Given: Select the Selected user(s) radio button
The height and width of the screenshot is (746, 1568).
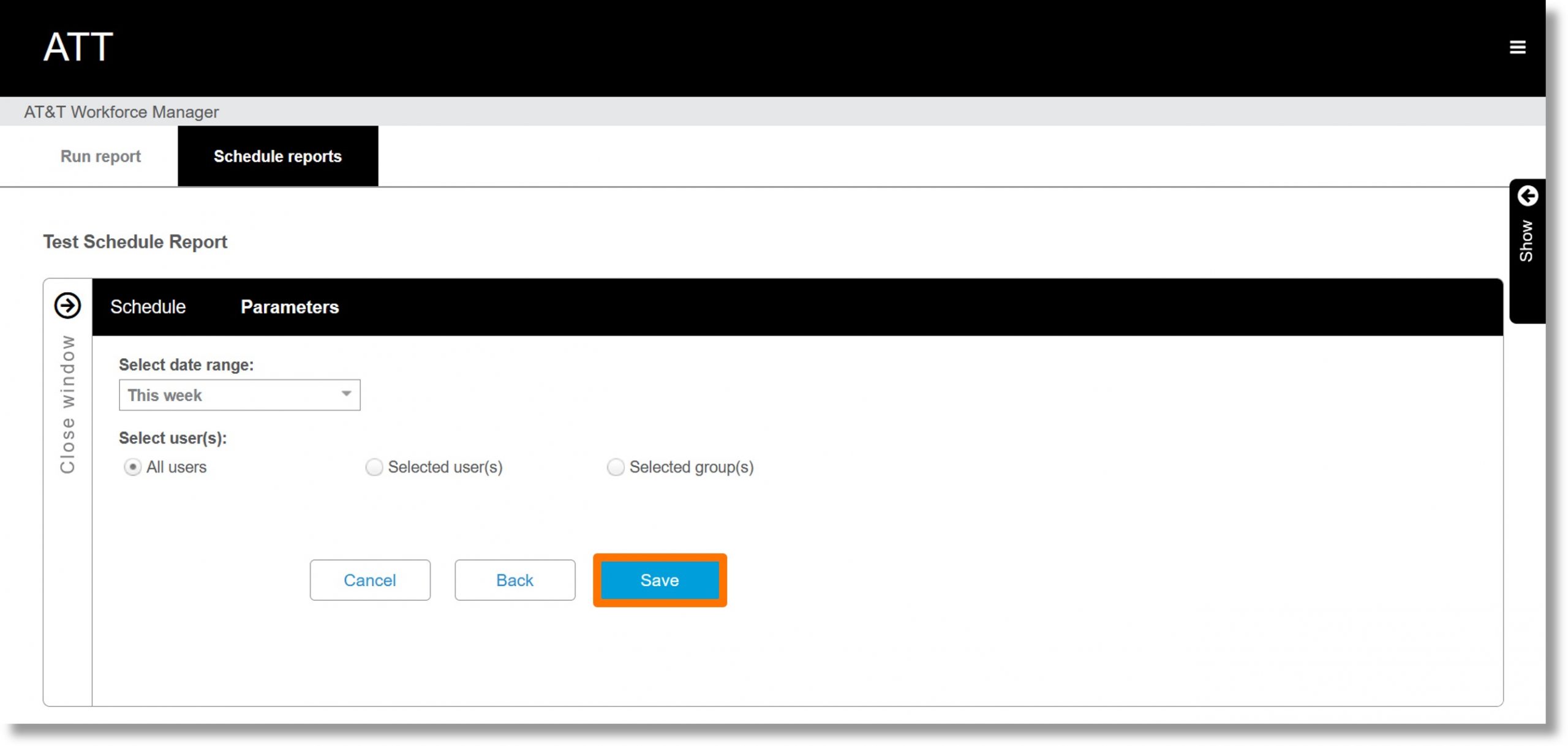Looking at the screenshot, I should (374, 467).
